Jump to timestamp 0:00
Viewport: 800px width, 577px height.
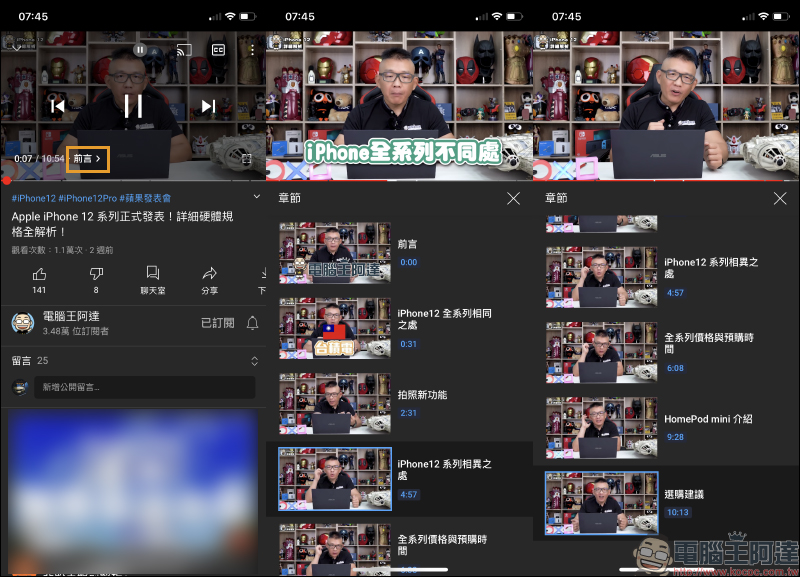[x=409, y=262]
